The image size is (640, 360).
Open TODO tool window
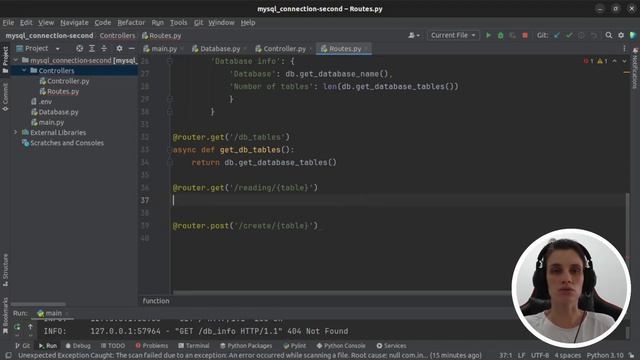[x=113, y=346]
